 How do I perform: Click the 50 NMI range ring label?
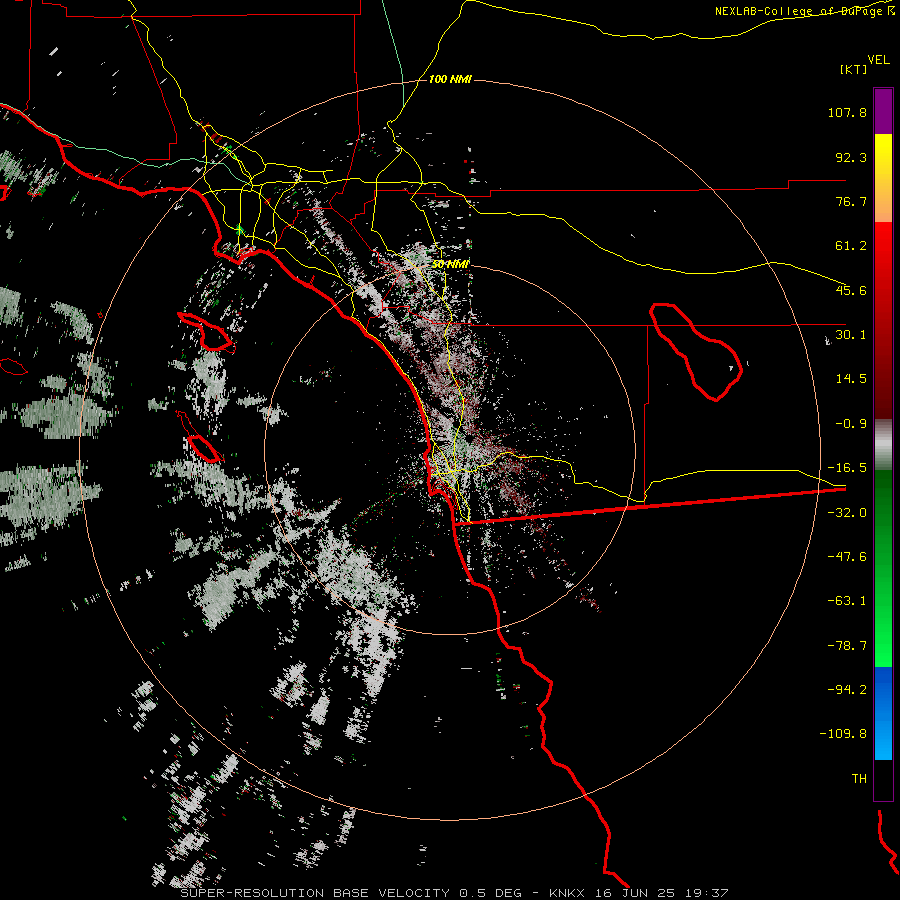[x=451, y=264]
